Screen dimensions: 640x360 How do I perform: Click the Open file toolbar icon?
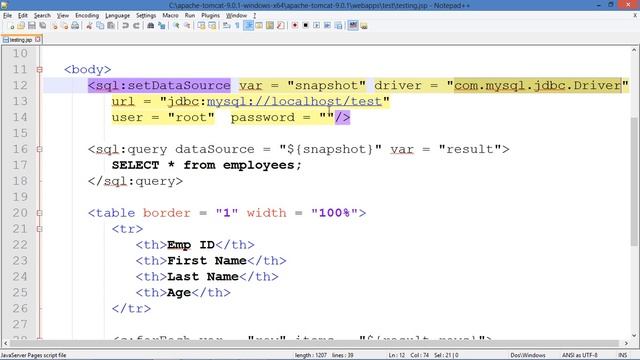tap(21, 26)
